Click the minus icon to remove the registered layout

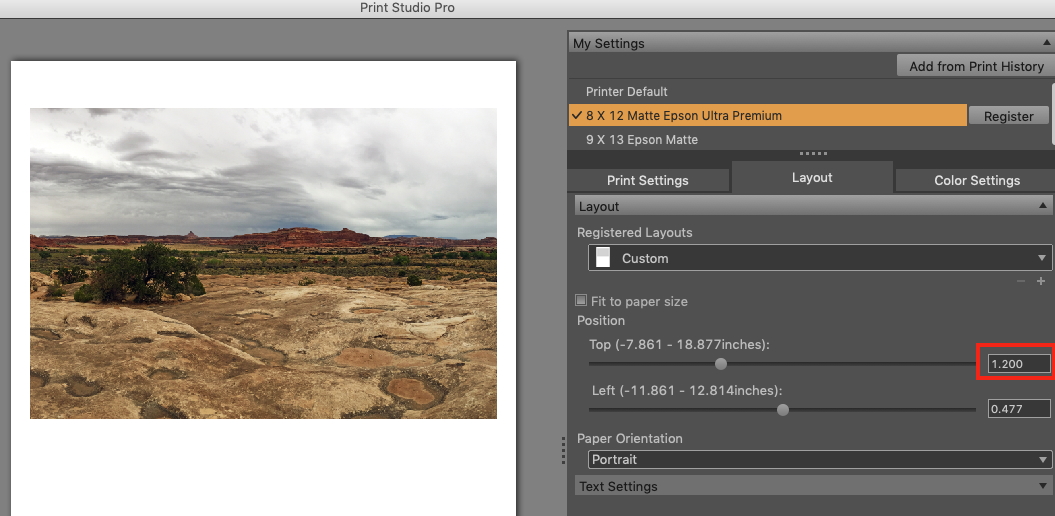1021,282
